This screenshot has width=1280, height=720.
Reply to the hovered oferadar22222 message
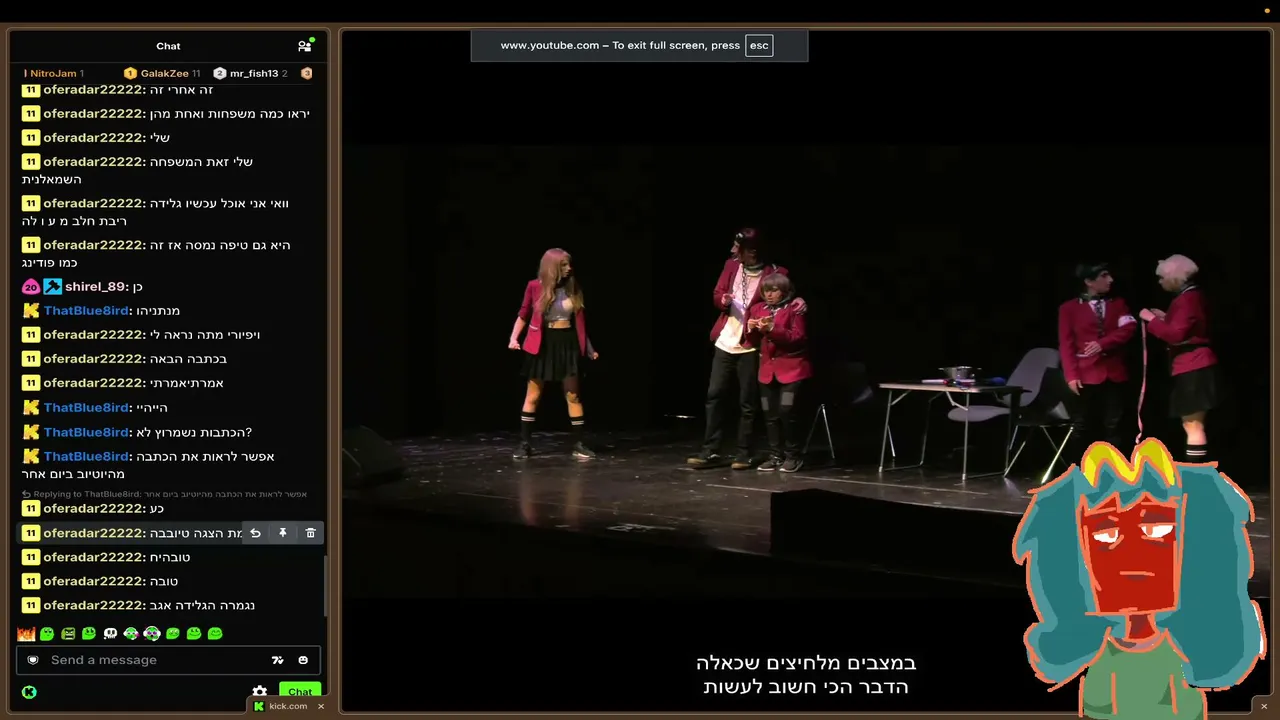tap(255, 533)
